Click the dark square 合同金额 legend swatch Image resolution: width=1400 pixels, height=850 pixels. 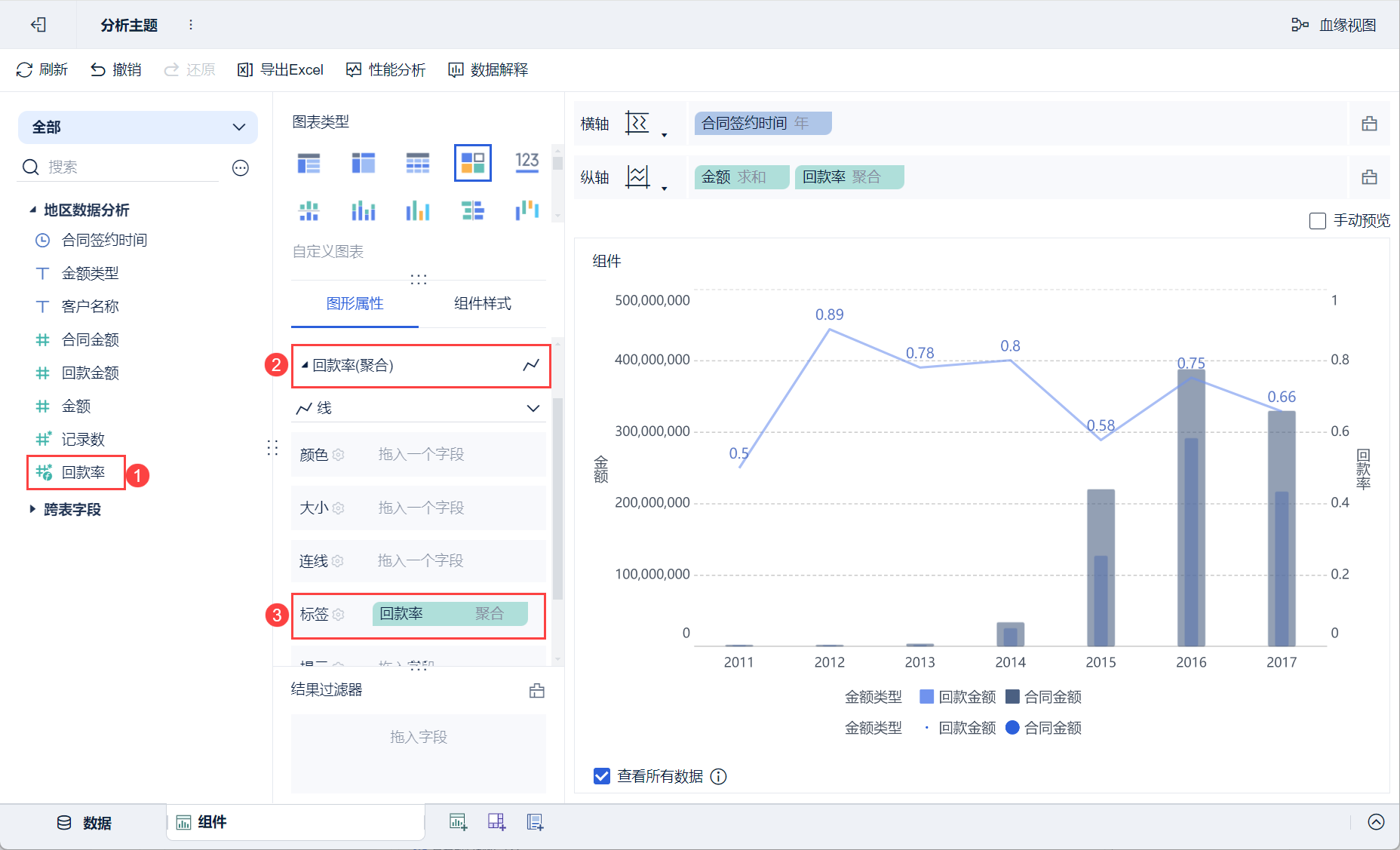point(1013,697)
